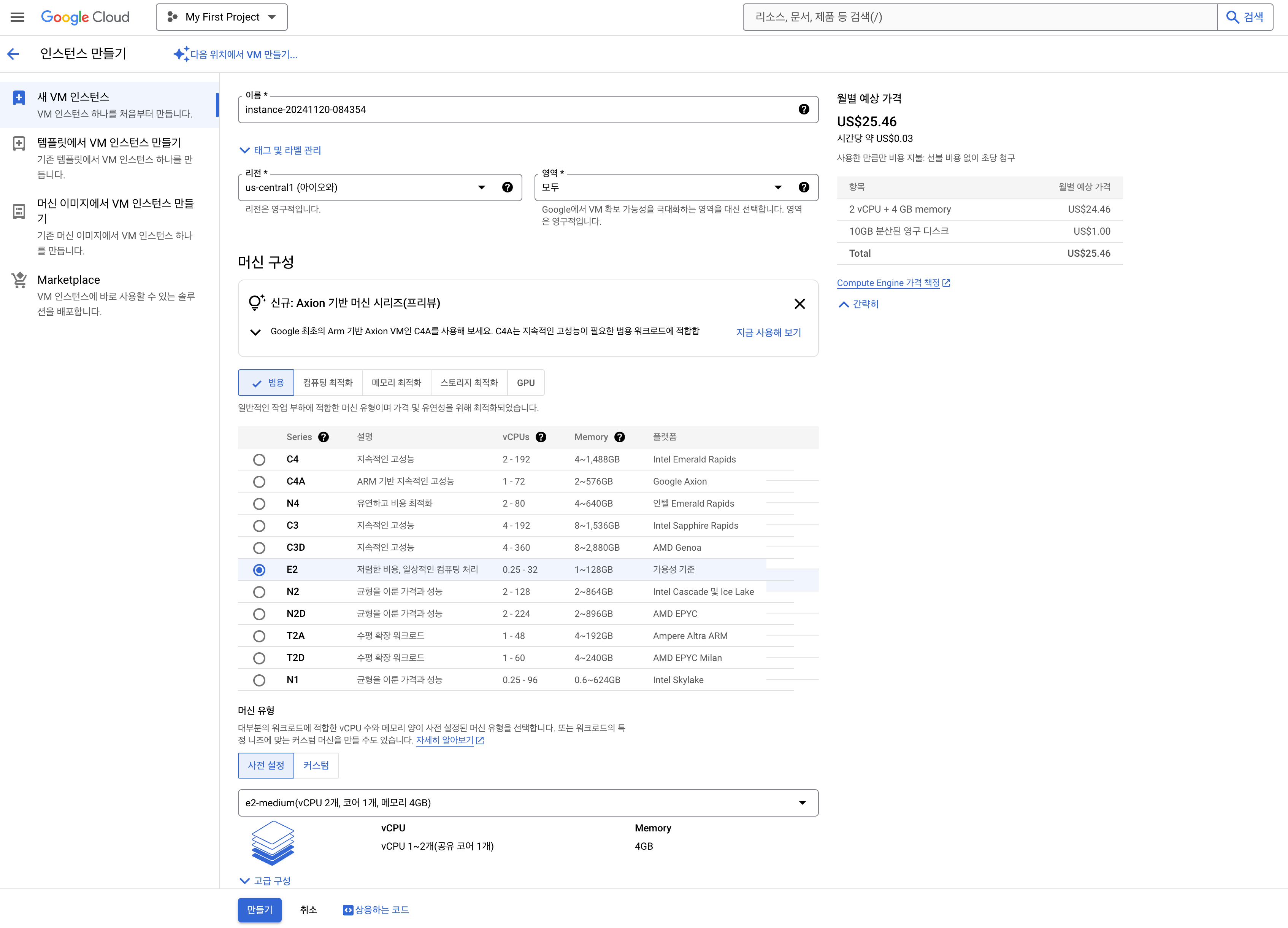Select the 스토리지 최적화 tab

469,383
